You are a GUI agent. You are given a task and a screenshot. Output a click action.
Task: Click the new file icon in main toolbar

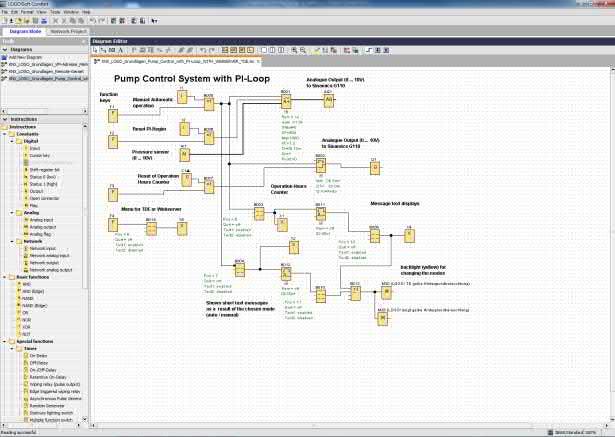point(5,21)
